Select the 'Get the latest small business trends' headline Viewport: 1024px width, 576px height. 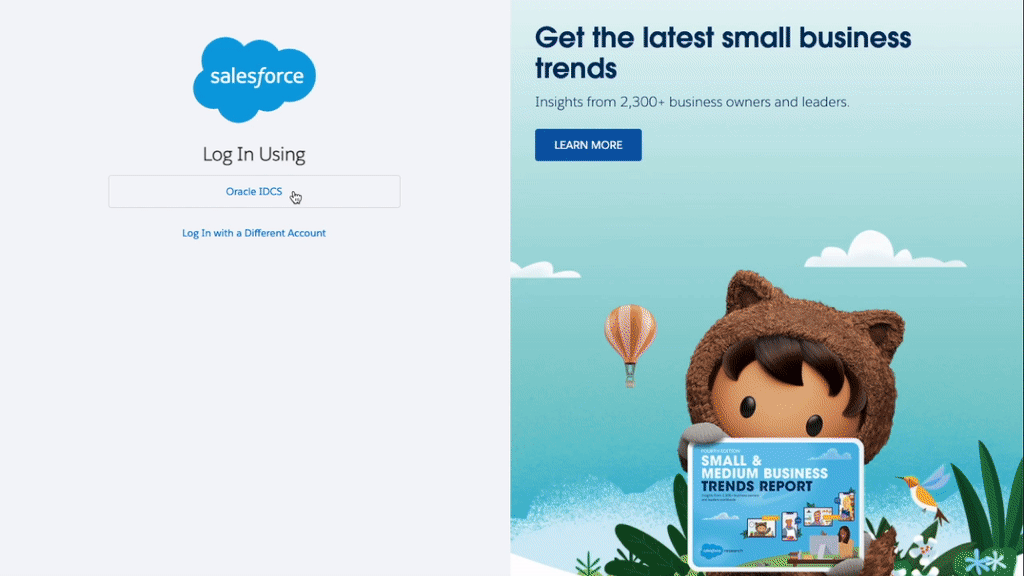click(722, 53)
